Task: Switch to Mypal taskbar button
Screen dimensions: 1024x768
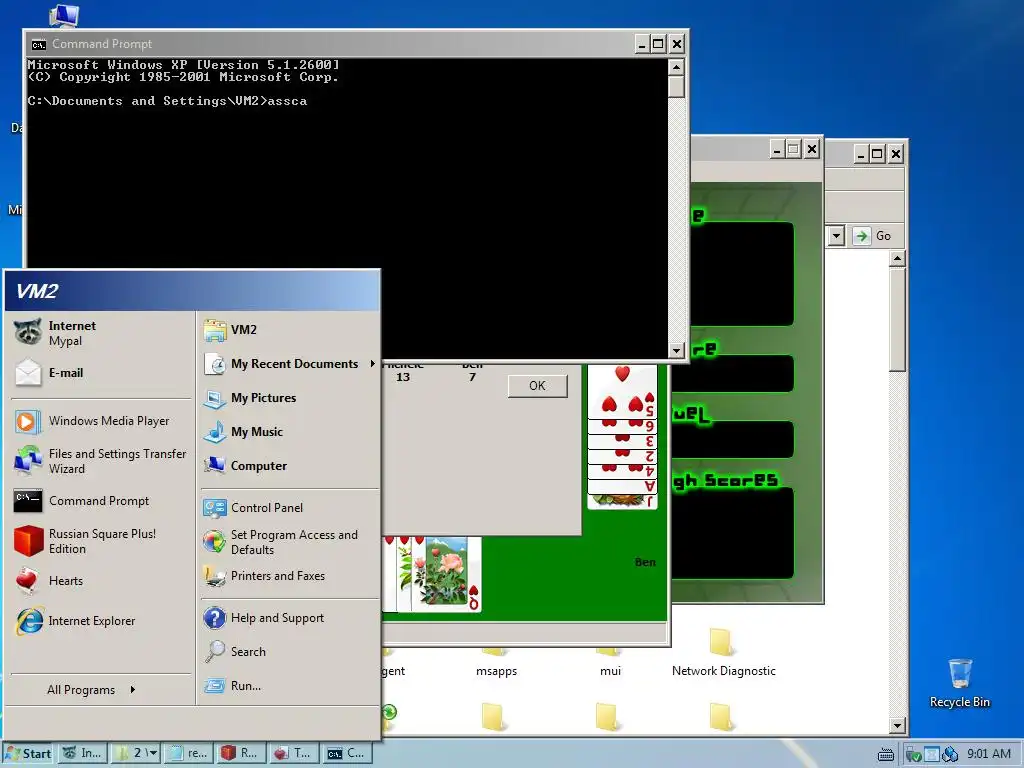Action: coord(83,753)
